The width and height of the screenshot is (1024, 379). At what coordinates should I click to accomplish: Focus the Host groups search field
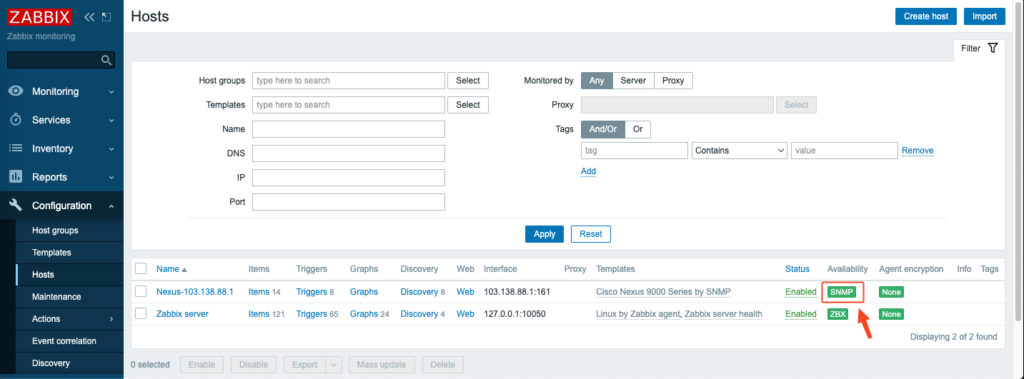click(348, 80)
